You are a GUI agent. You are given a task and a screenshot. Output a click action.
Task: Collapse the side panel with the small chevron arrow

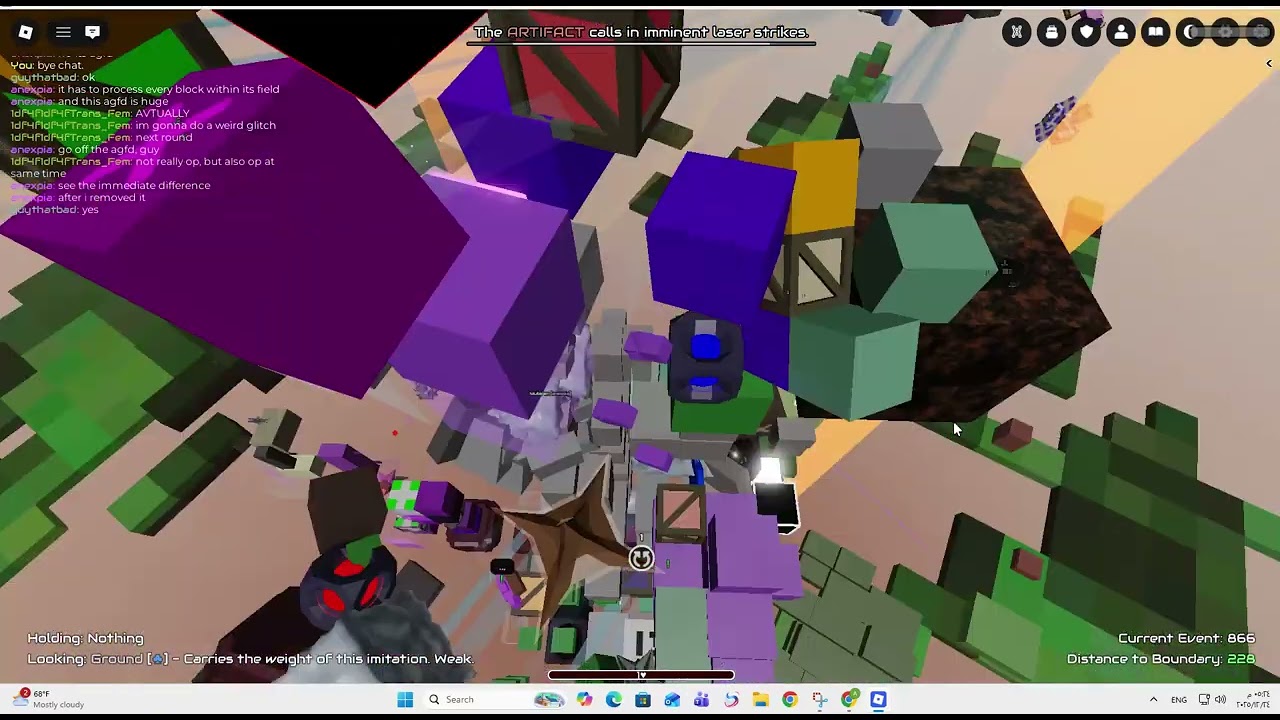click(1269, 64)
